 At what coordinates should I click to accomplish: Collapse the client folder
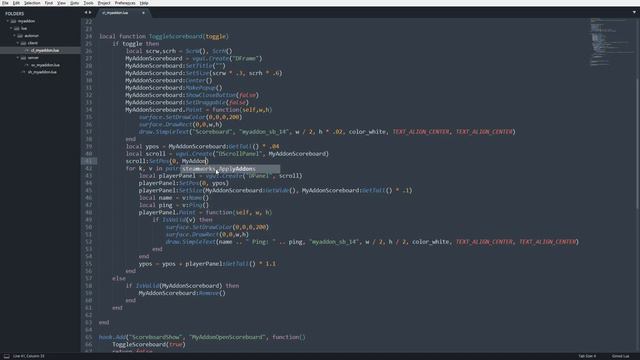pos(18,43)
